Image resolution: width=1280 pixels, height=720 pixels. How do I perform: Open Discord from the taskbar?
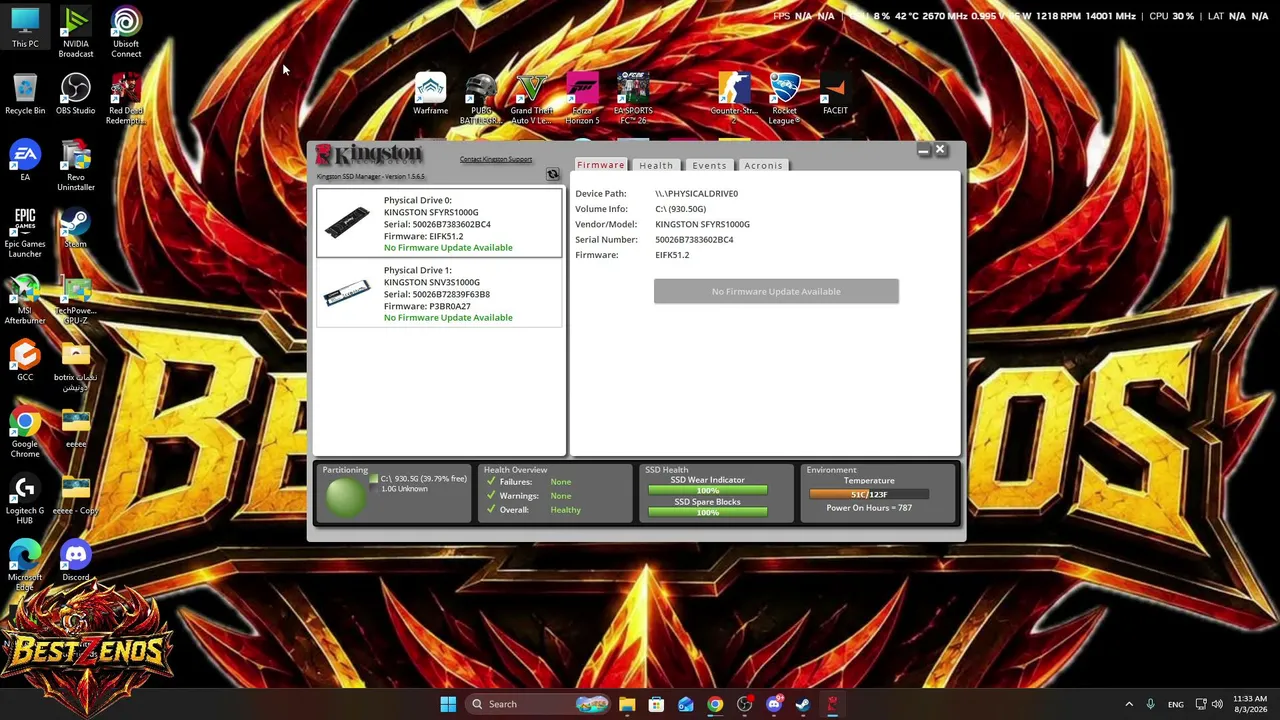pyautogui.click(x=773, y=704)
